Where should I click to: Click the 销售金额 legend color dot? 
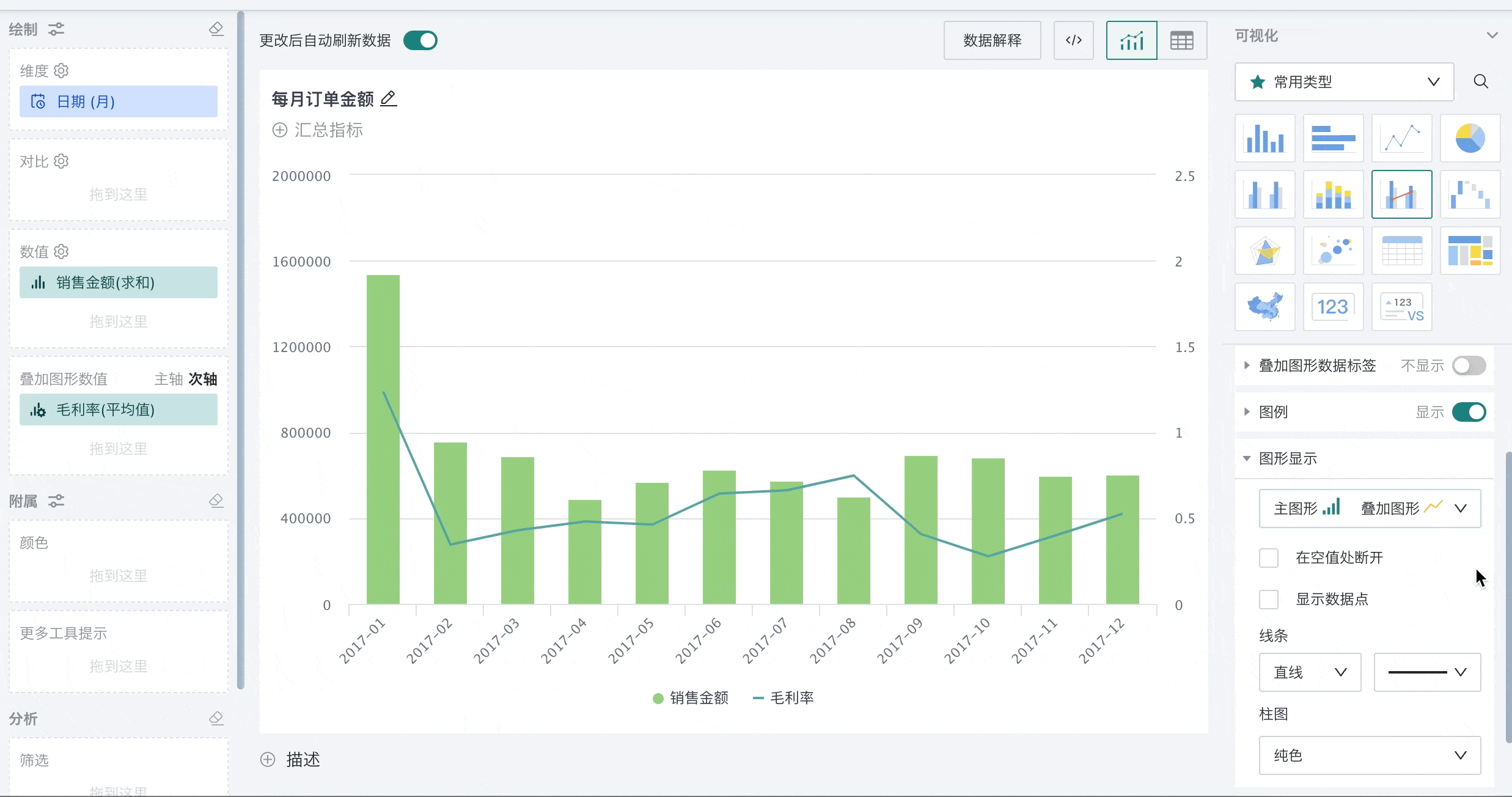tap(658, 698)
